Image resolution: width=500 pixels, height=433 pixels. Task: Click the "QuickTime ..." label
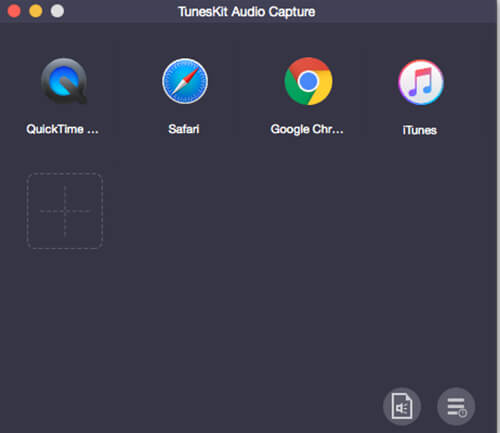coord(62,129)
